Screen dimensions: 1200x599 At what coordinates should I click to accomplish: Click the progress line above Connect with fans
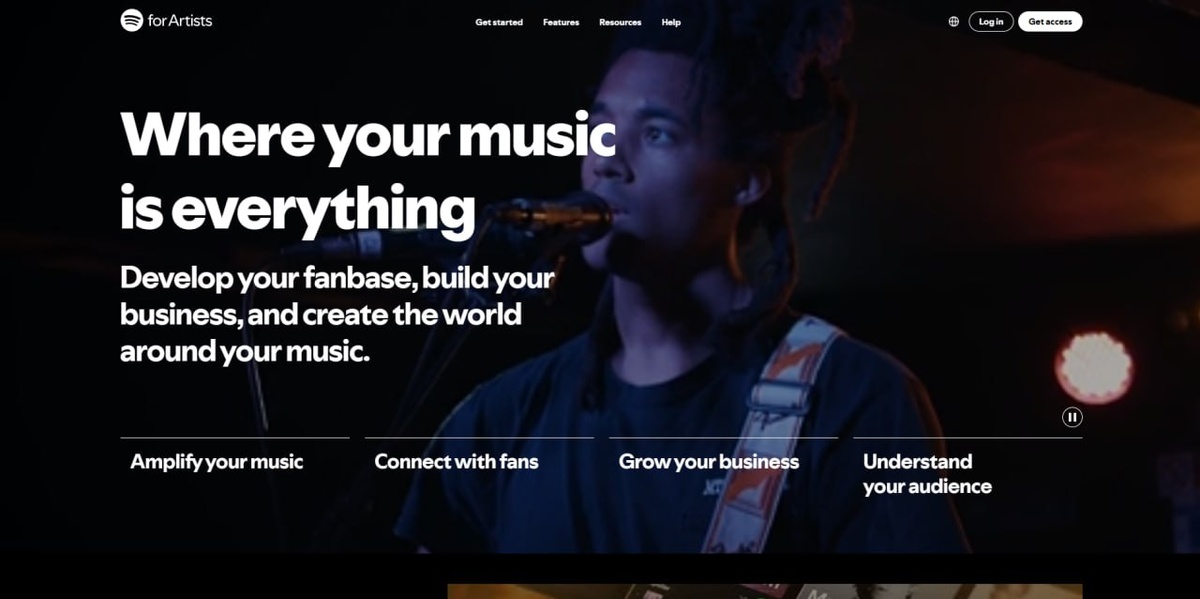[479, 438]
